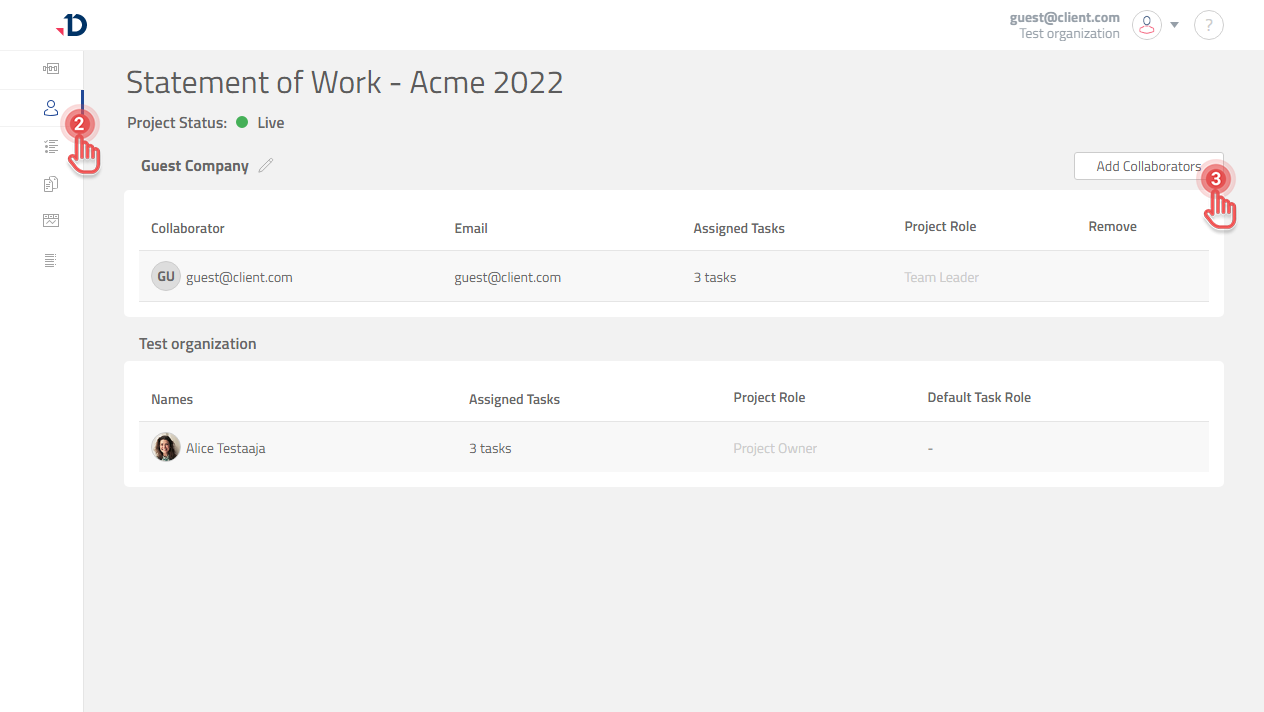Click guest@client.com account label in header
1264x712 pixels.
click(1064, 17)
